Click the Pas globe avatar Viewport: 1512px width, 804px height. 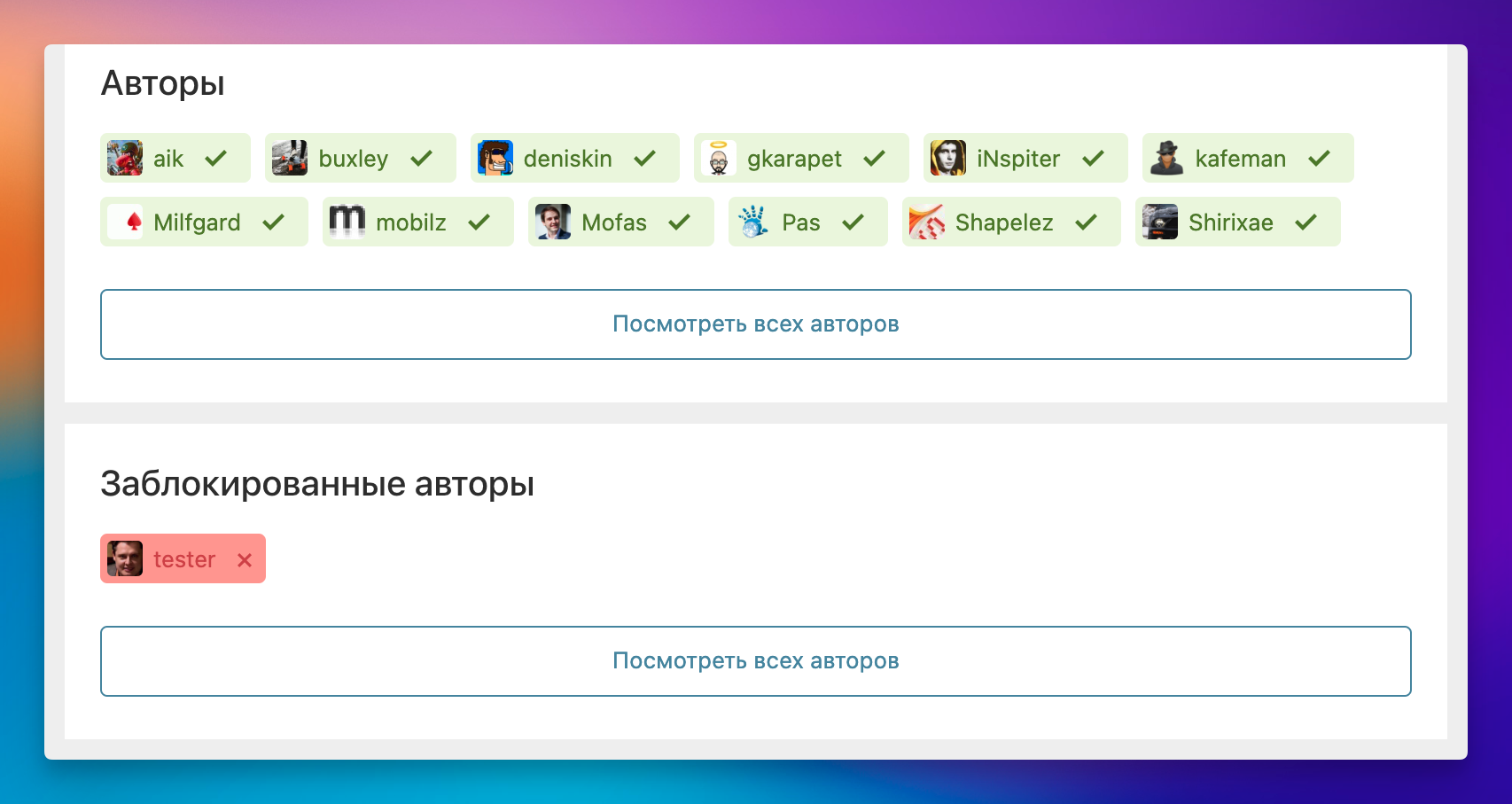tap(752, 222)
